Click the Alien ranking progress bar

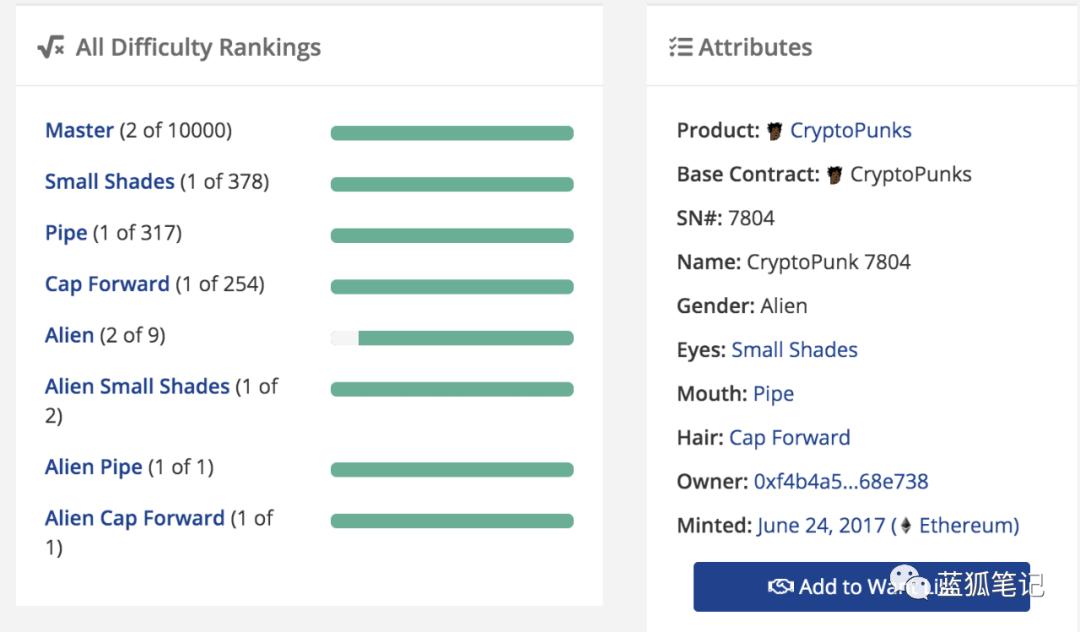(x=452, y=338)
